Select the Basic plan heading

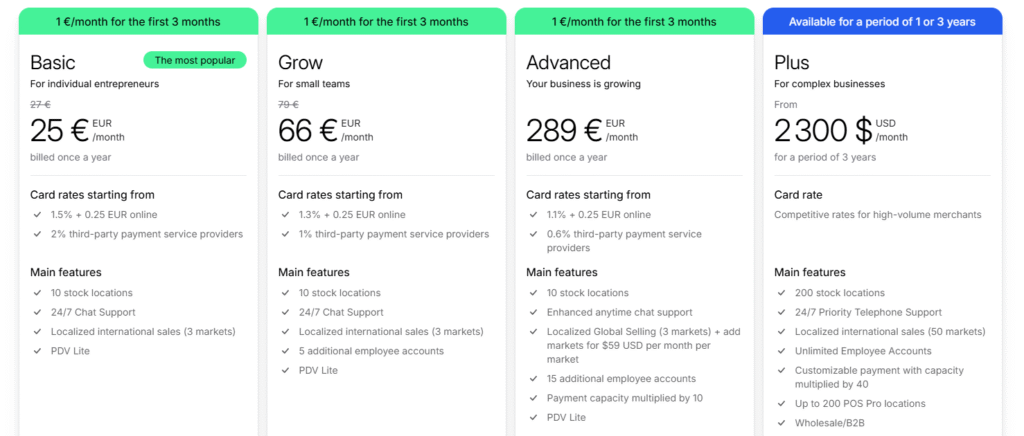click(53, 63)
